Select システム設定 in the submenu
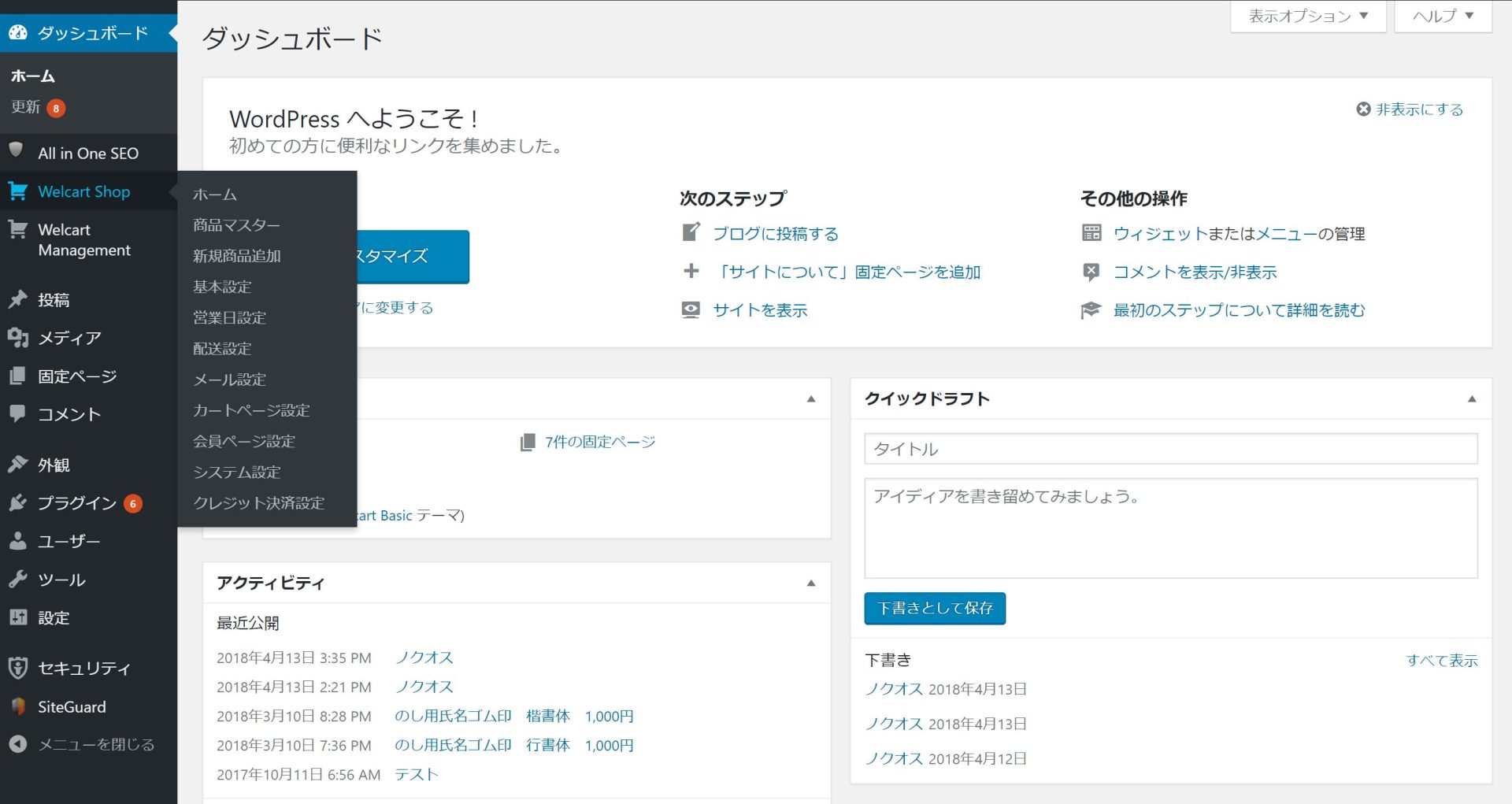Viewport: 1512px width, 804px height. click(237, 471)
